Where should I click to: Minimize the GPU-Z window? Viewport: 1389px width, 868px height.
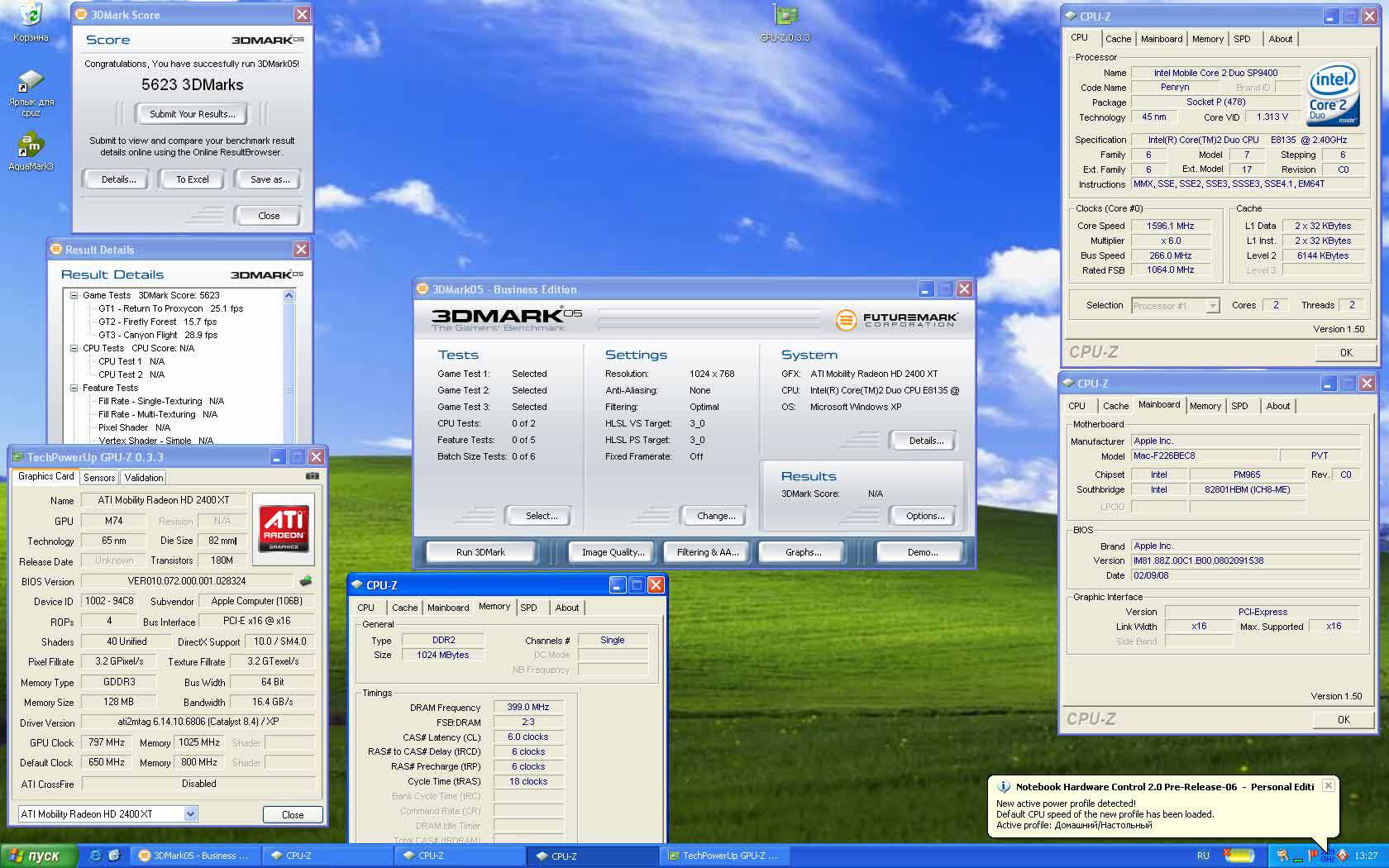(277, 457)
